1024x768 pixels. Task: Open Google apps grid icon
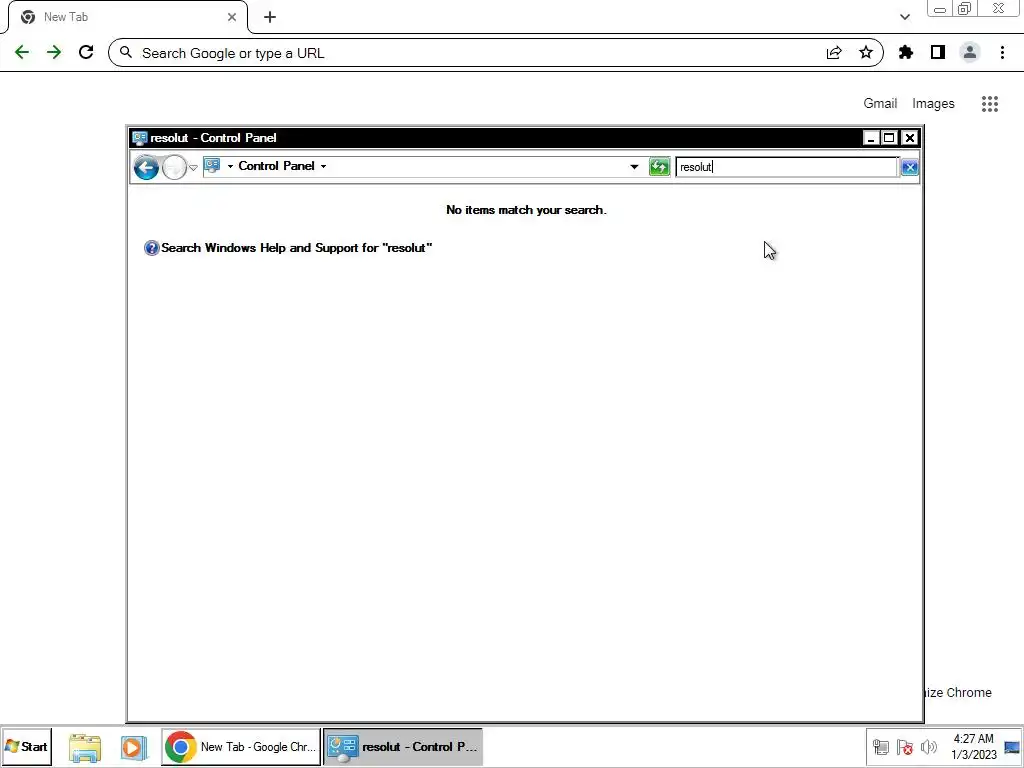[989, 103]
